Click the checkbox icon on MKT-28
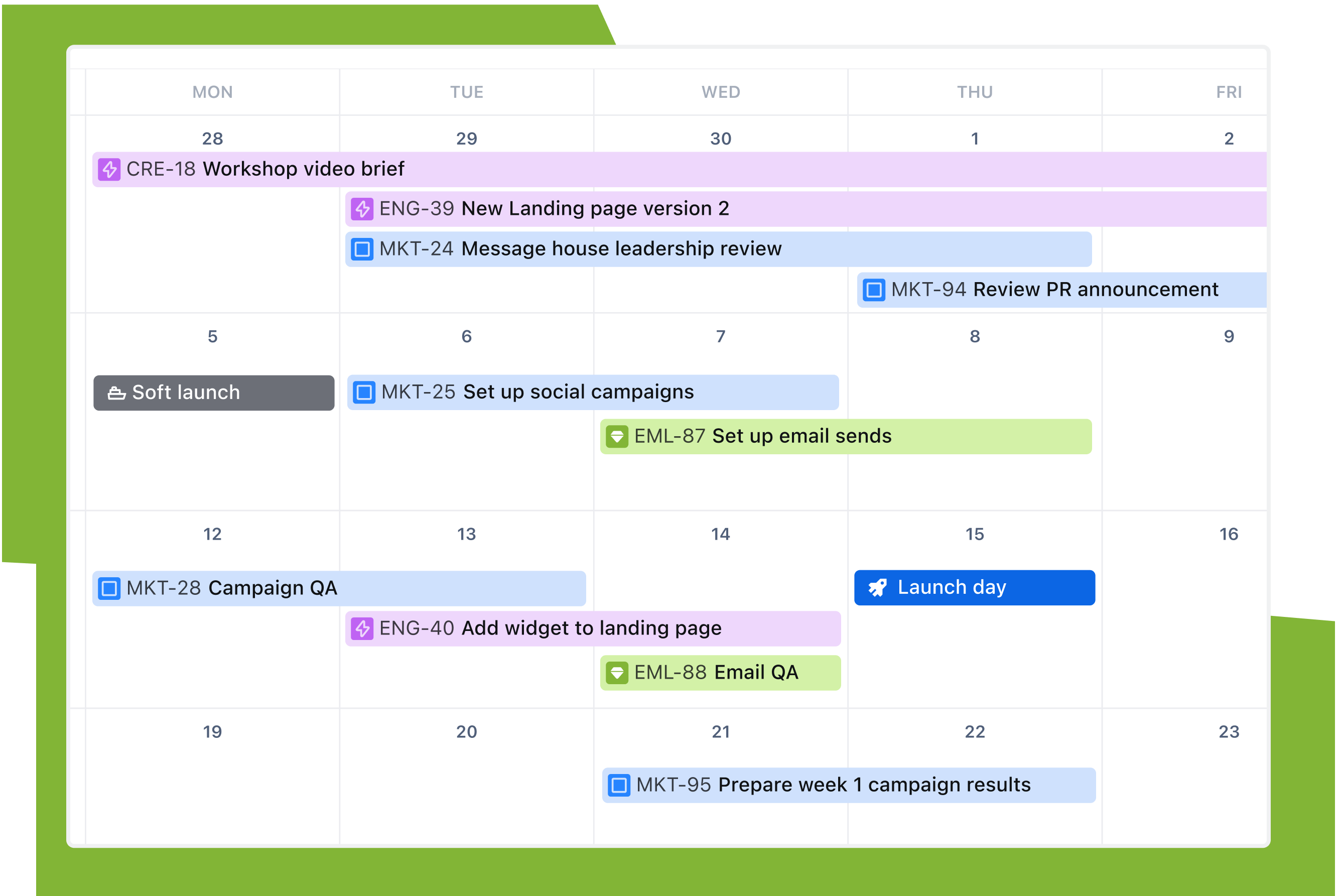1341x896 pixels. [110, 586]
